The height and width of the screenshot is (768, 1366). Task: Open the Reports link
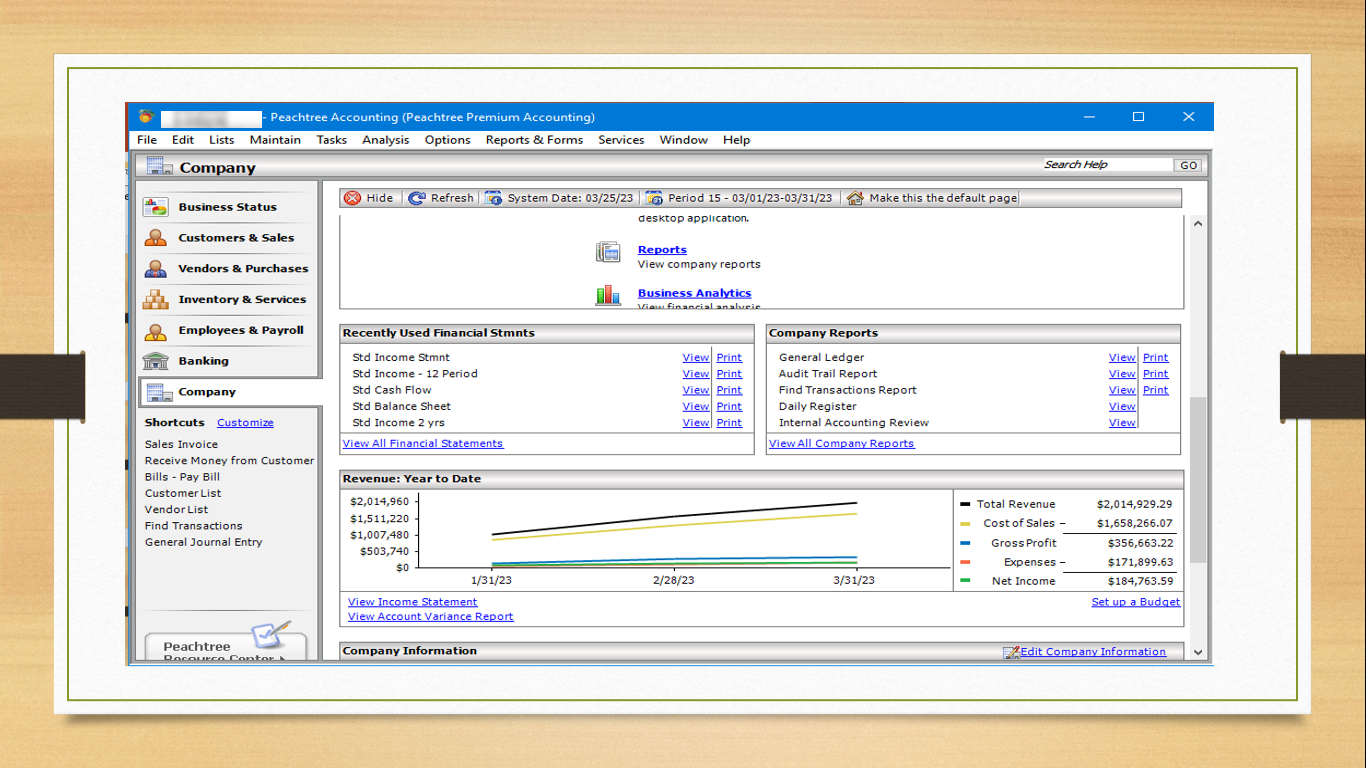tap(662, 250)
